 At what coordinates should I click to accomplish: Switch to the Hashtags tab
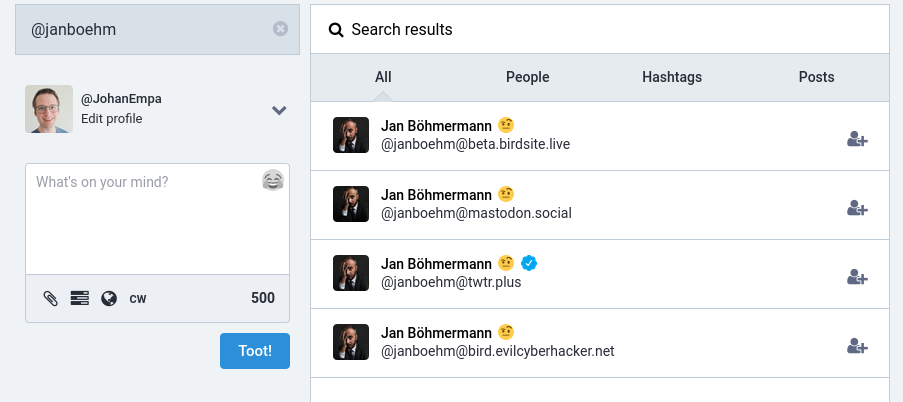tap(672, 77)
